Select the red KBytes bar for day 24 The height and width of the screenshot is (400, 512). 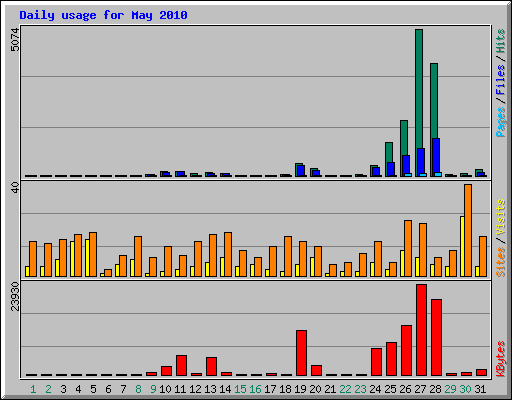click(x=376, y=362)
